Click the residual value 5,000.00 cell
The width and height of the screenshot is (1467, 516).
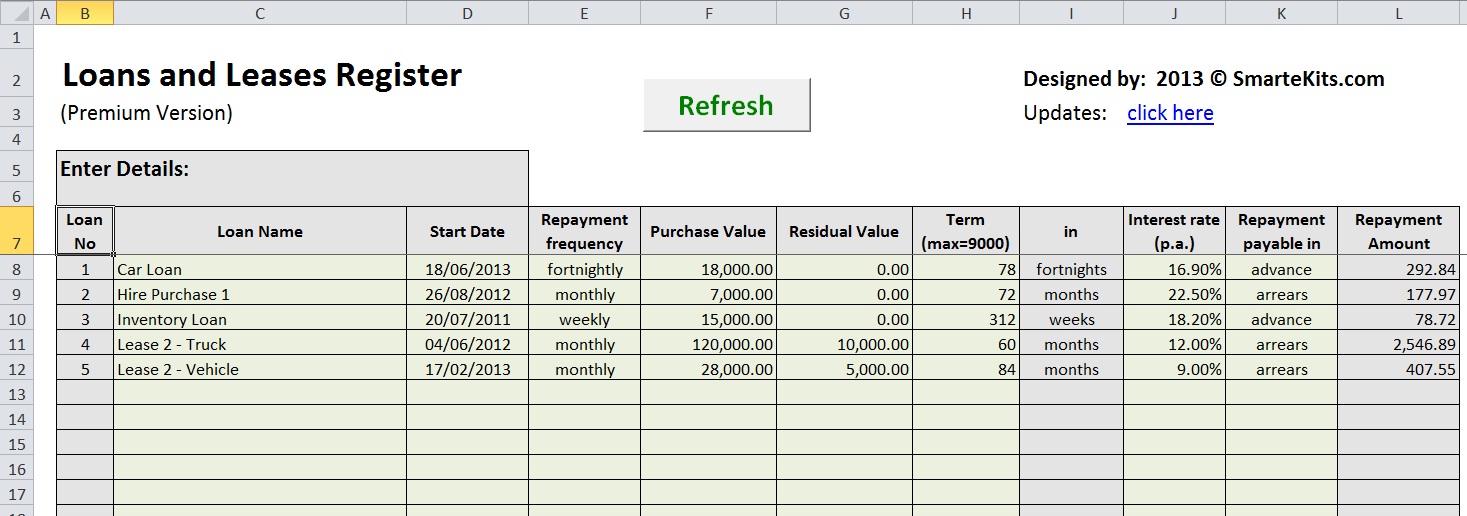click(844, 369)
